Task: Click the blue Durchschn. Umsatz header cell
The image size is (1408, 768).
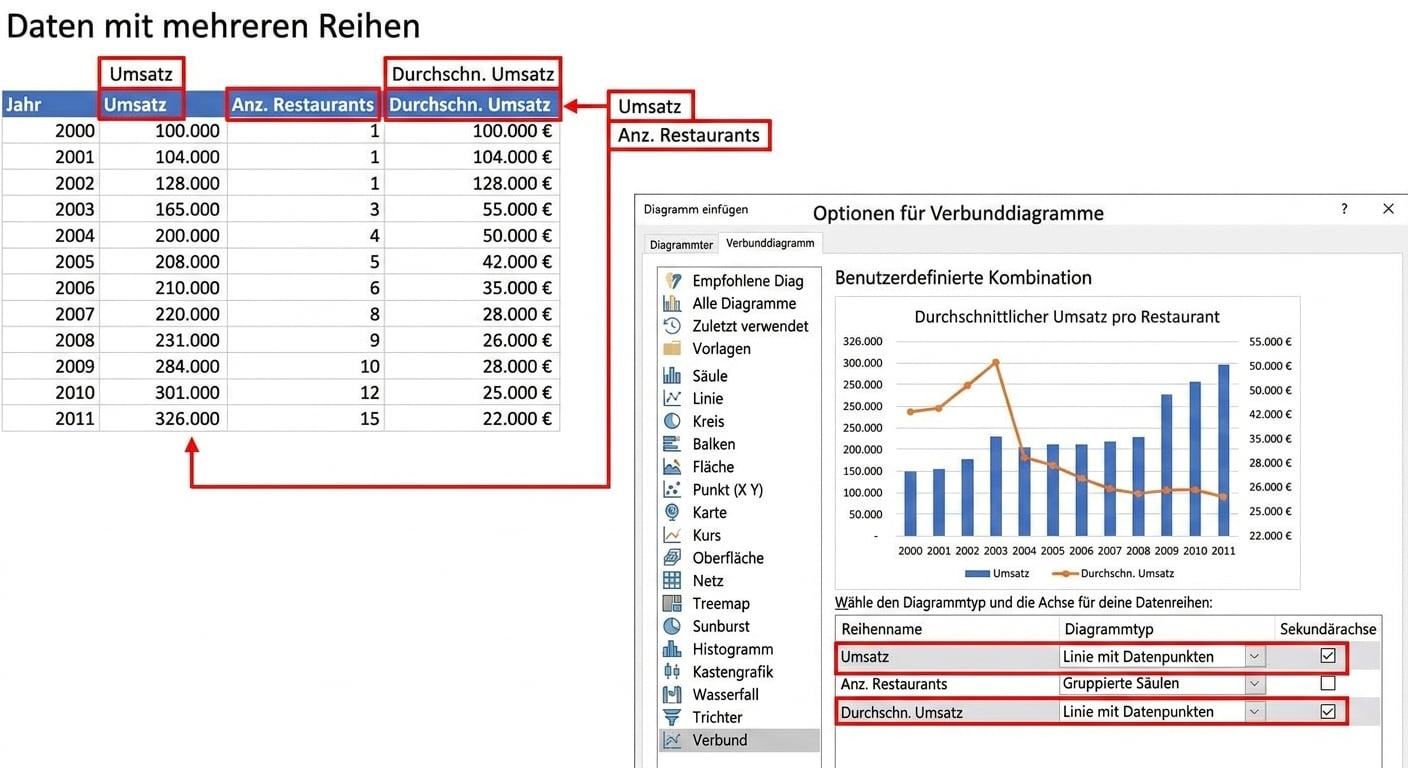Action: coord(471,104)
